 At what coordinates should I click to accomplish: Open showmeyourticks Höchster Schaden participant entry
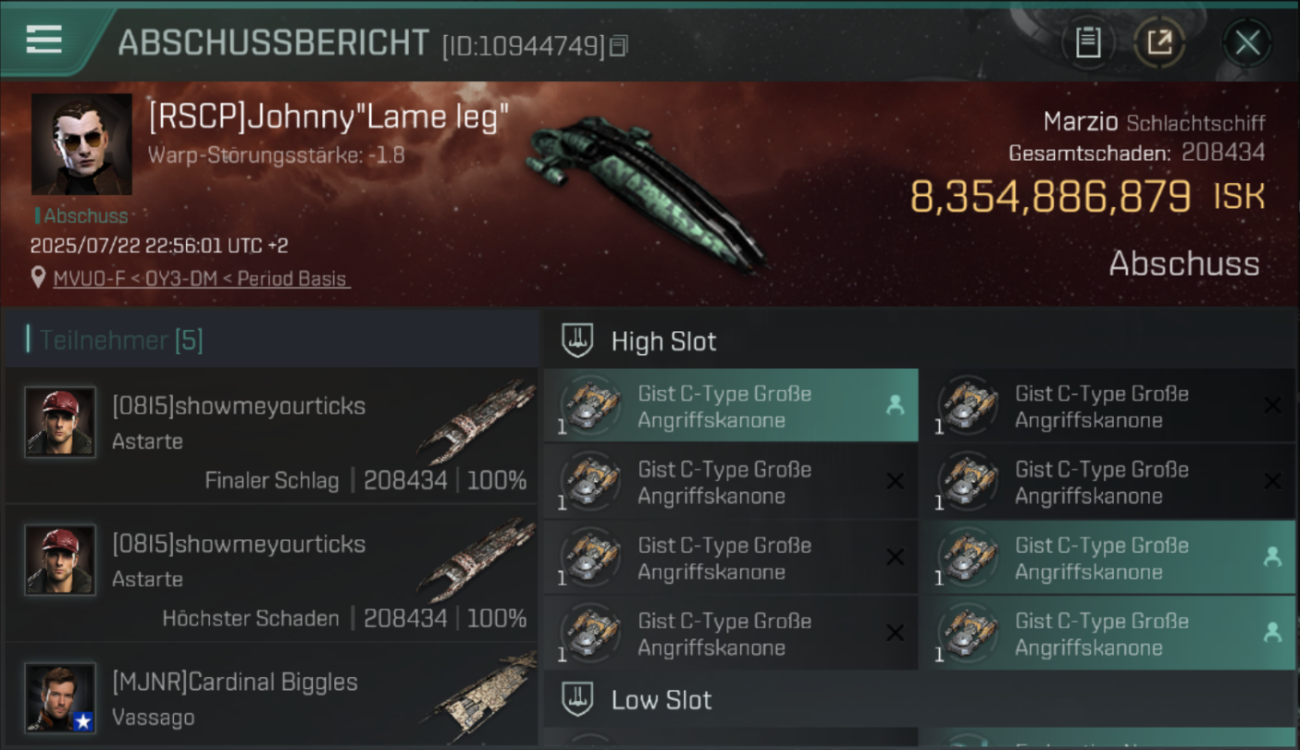pyautogui.click(x=271, y=573)
